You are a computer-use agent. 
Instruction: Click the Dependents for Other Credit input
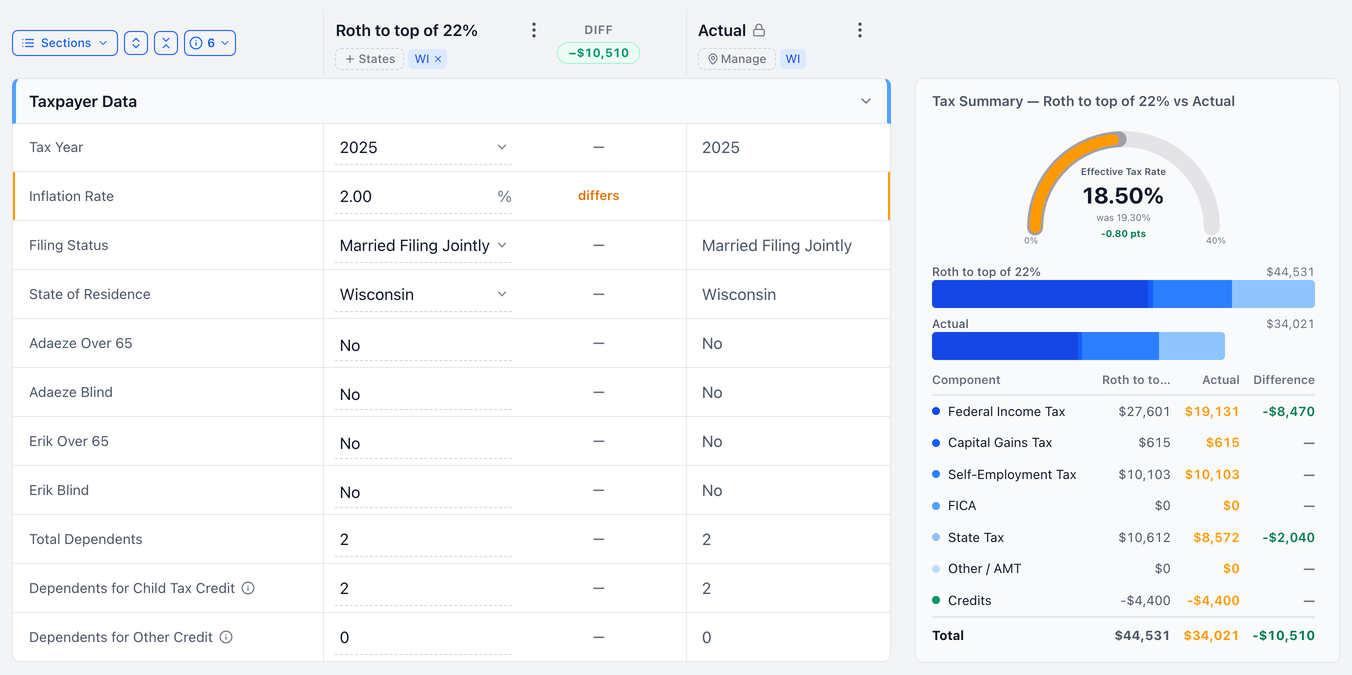coord(423,638)
